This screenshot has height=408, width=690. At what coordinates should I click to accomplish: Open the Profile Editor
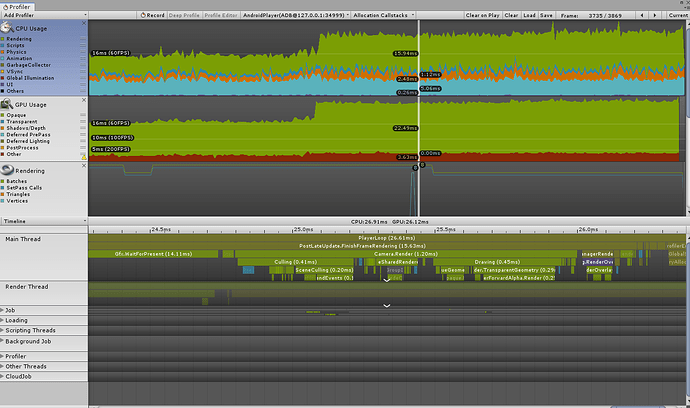point(221,15)
